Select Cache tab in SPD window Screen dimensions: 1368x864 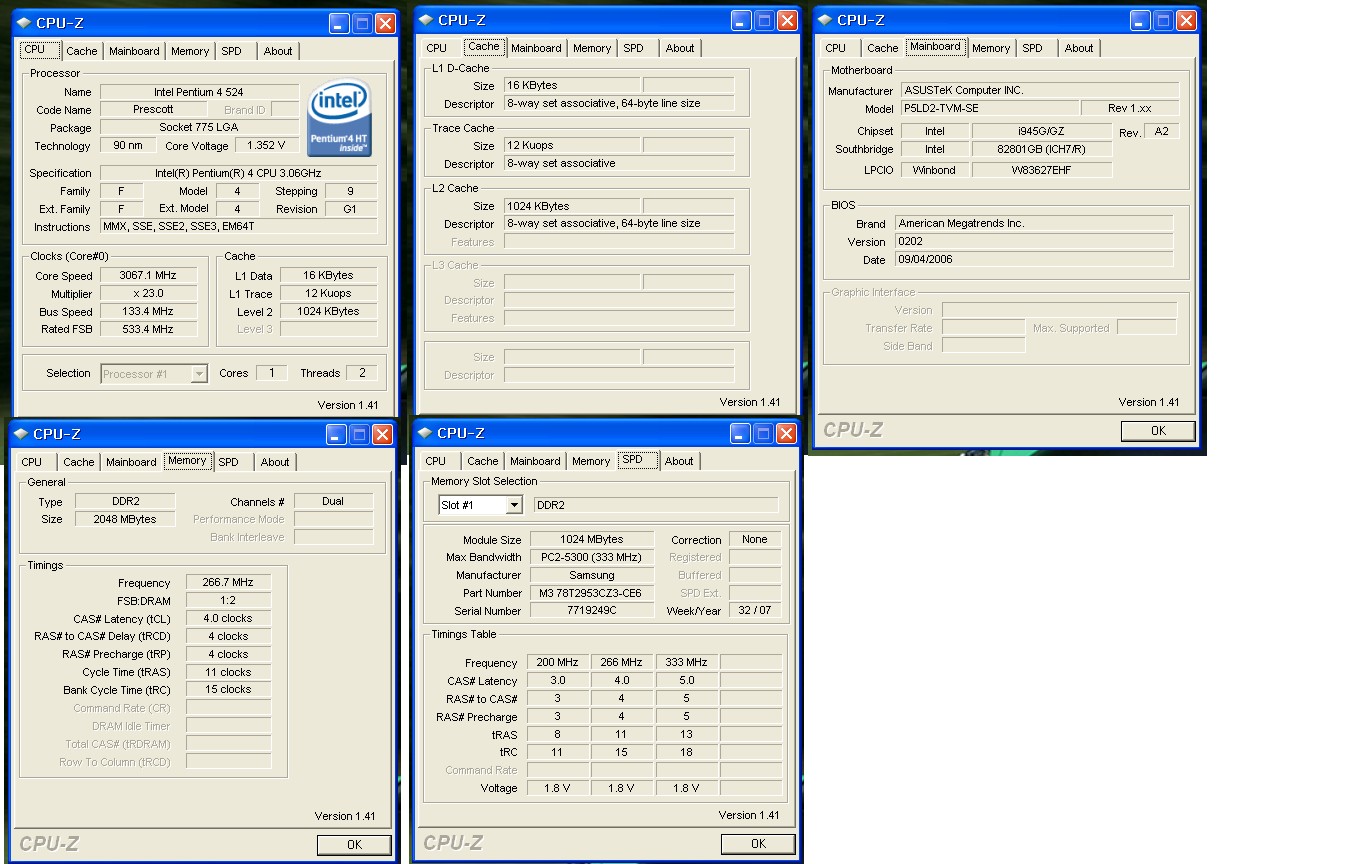(x=482, y=461)
